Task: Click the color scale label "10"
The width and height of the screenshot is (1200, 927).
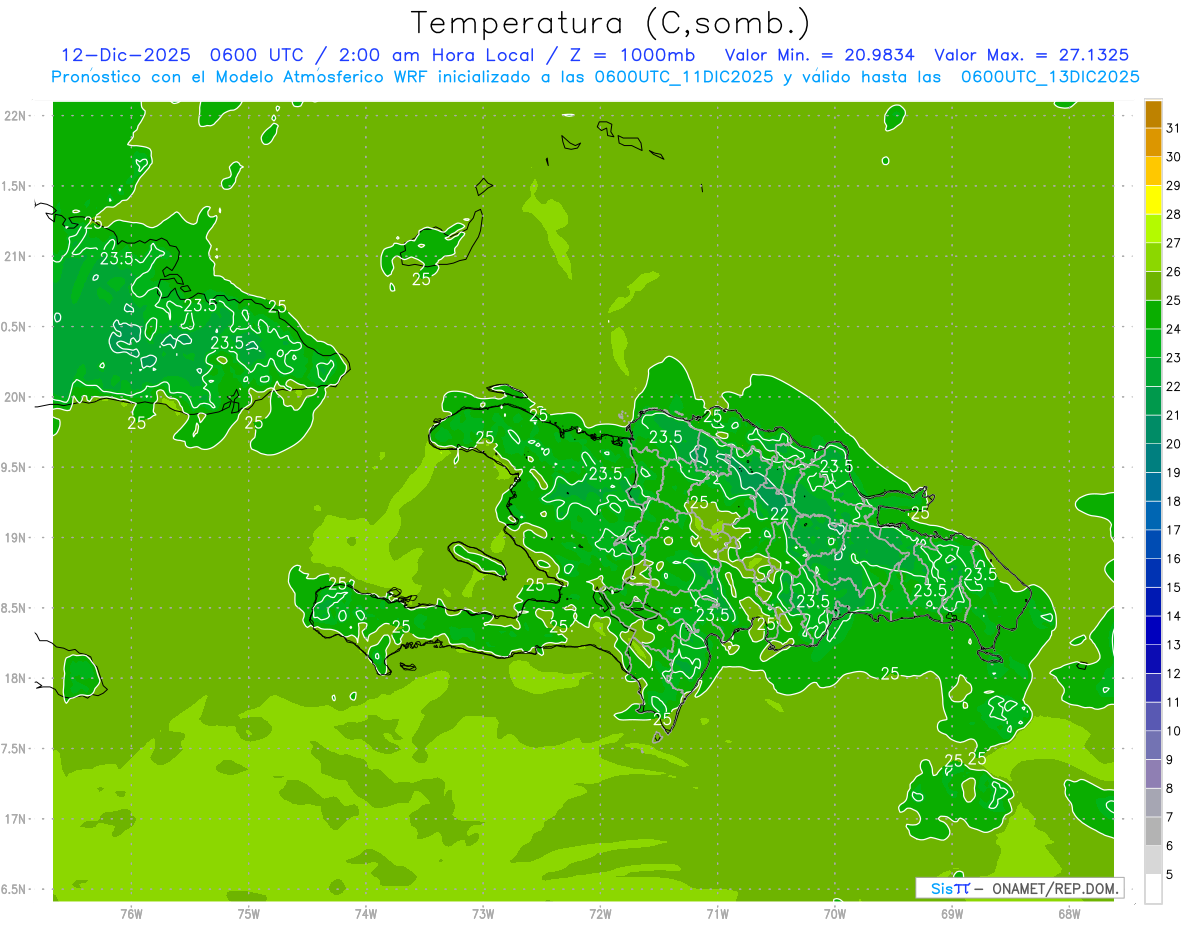Action: coord(1174,731)
